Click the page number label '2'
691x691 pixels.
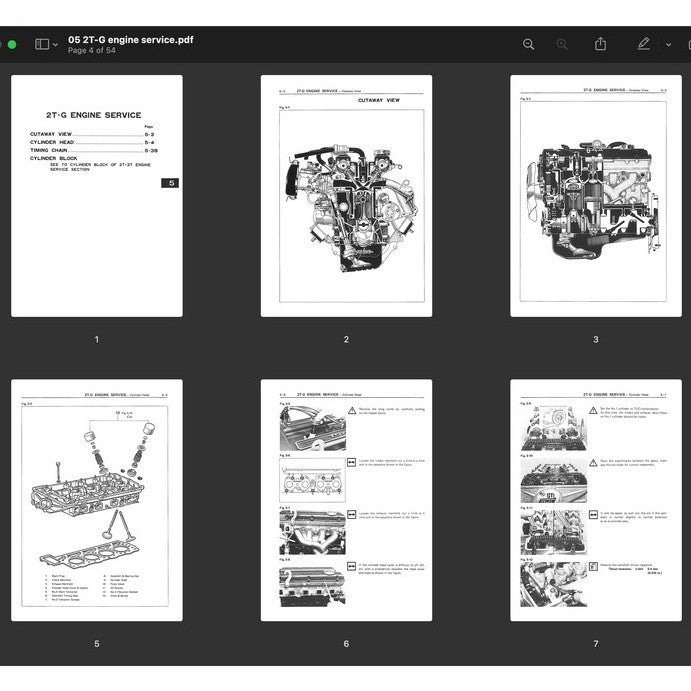pyautogui.click(x=346, y=340)
